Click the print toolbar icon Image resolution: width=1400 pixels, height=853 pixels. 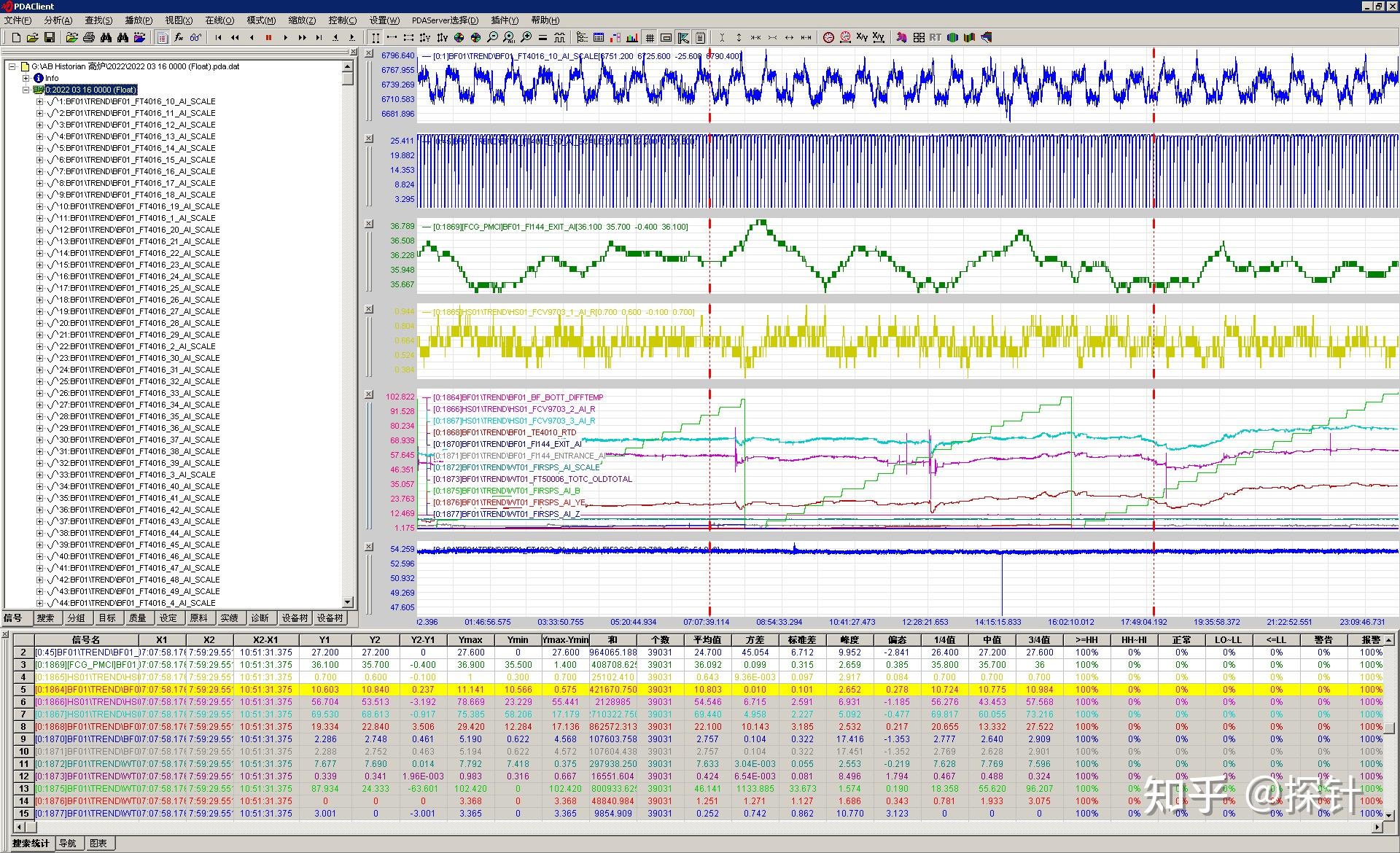(x=89, y=37)
